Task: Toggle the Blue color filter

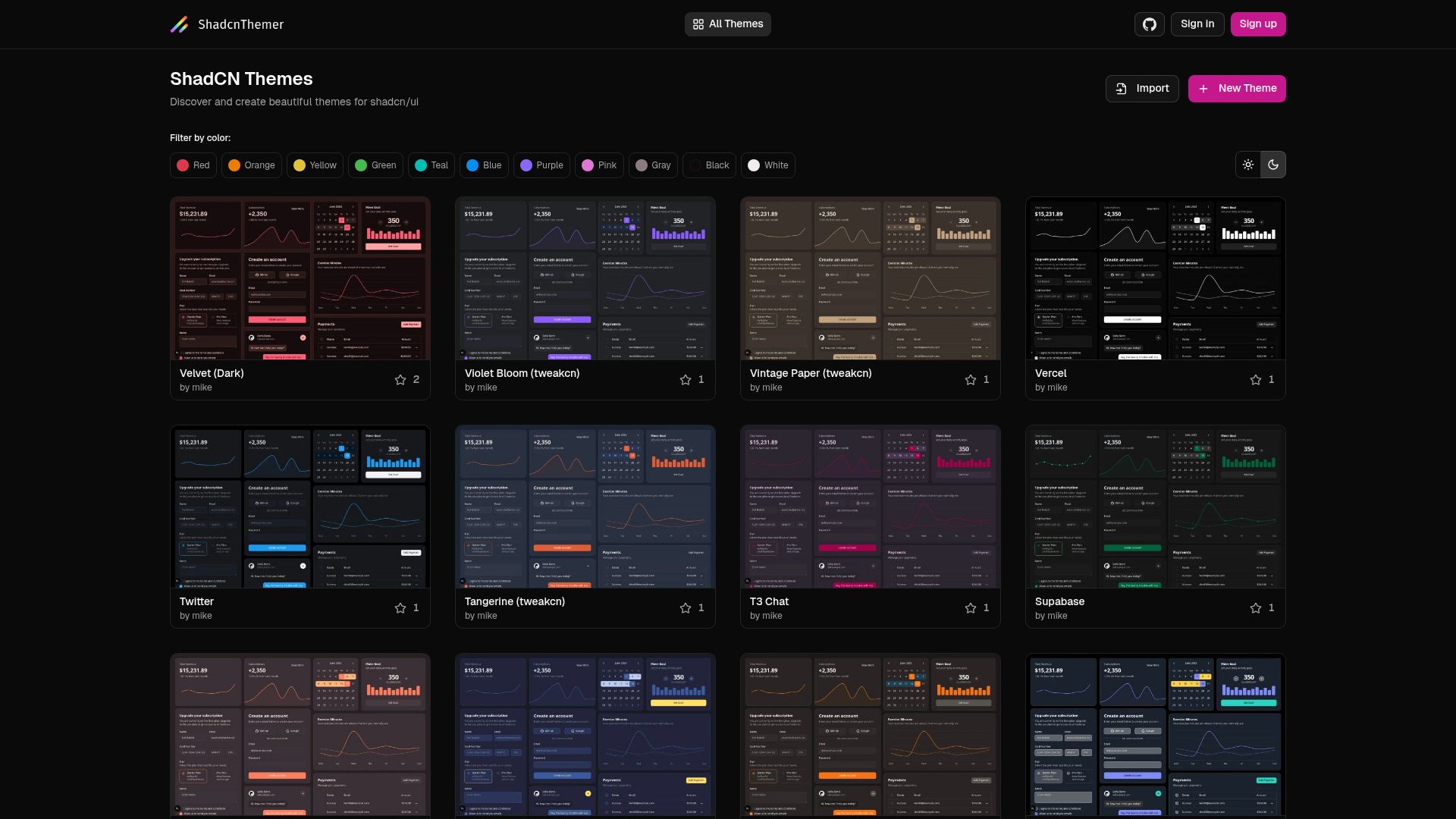Action: pos(484,165)
